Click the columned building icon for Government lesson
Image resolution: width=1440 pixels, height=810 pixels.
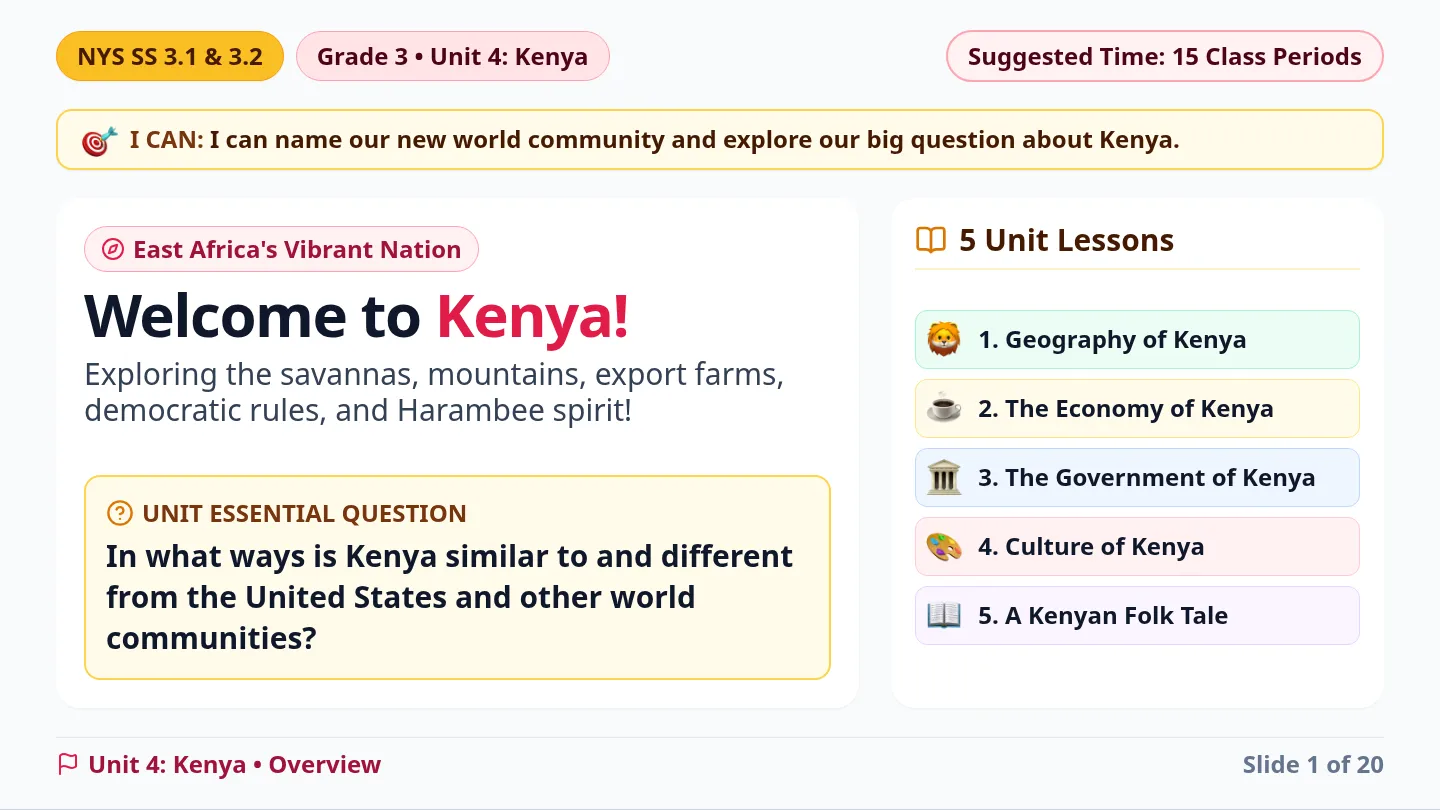coord(944,478)
